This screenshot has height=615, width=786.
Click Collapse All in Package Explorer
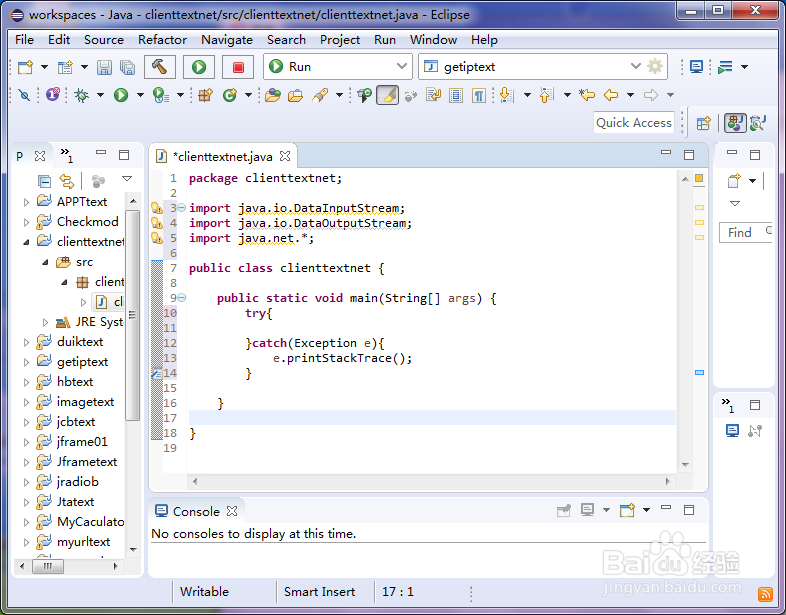(44, 180)
